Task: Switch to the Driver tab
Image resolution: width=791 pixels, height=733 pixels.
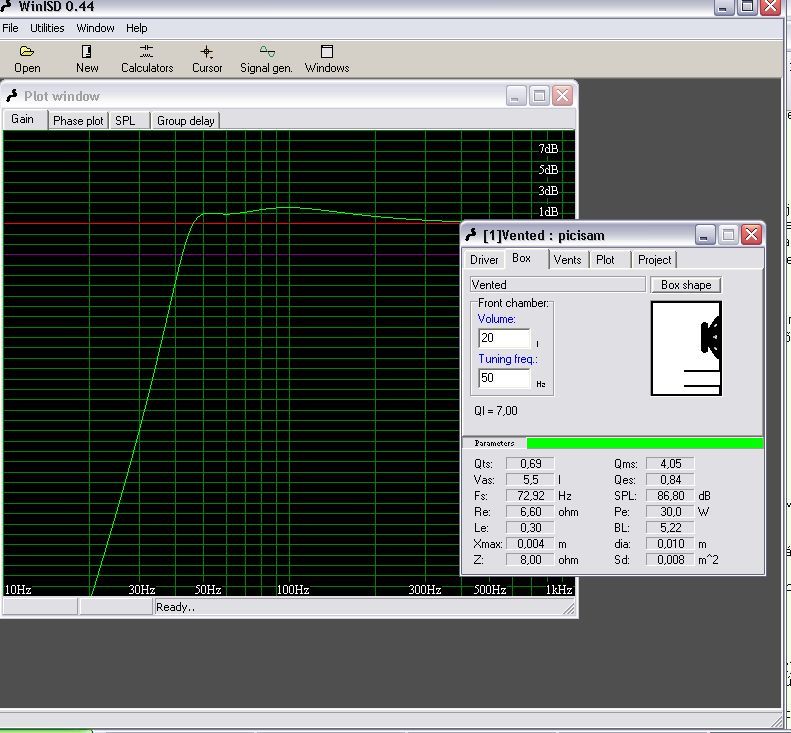Action: click(x=484, y=260)
